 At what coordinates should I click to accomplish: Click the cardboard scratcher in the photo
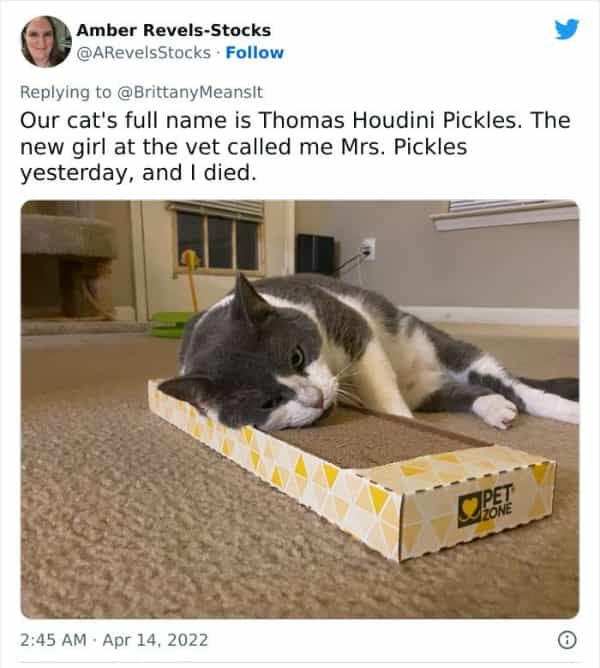click(x=351, y=471)
